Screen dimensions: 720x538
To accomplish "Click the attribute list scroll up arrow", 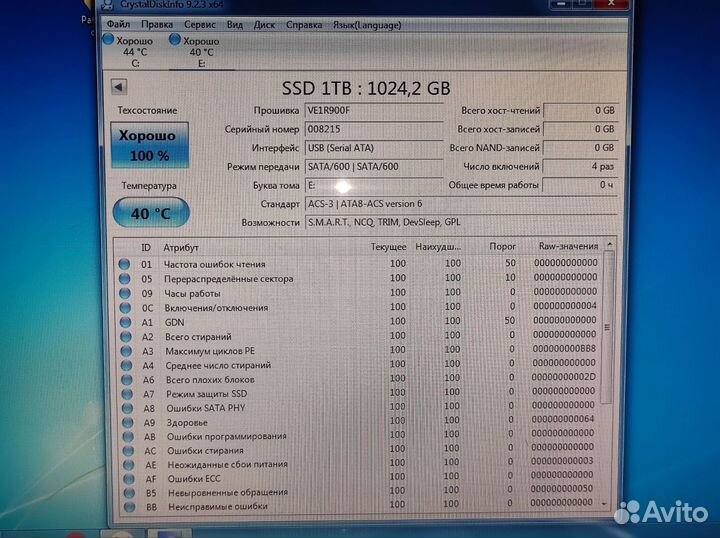I will pos(610,245).
